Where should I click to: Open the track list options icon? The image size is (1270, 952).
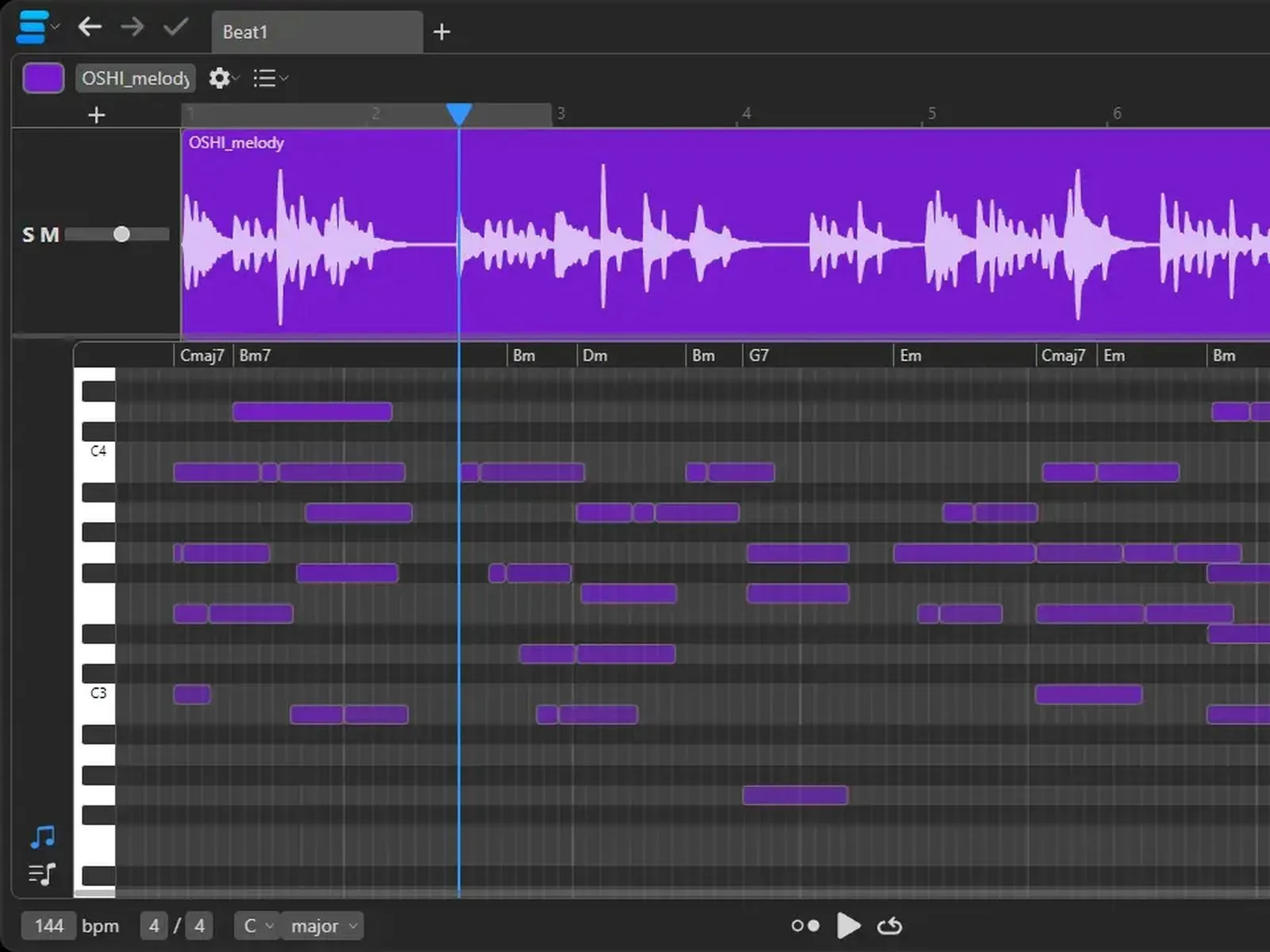tap(264, 78)
